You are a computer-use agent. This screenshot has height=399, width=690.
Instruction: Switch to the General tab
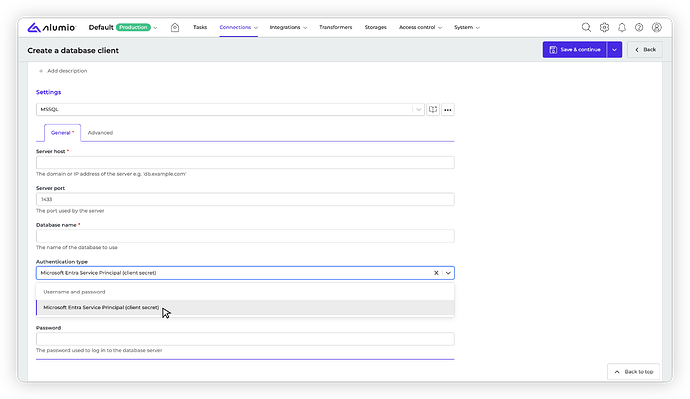(x=62, y=133)
